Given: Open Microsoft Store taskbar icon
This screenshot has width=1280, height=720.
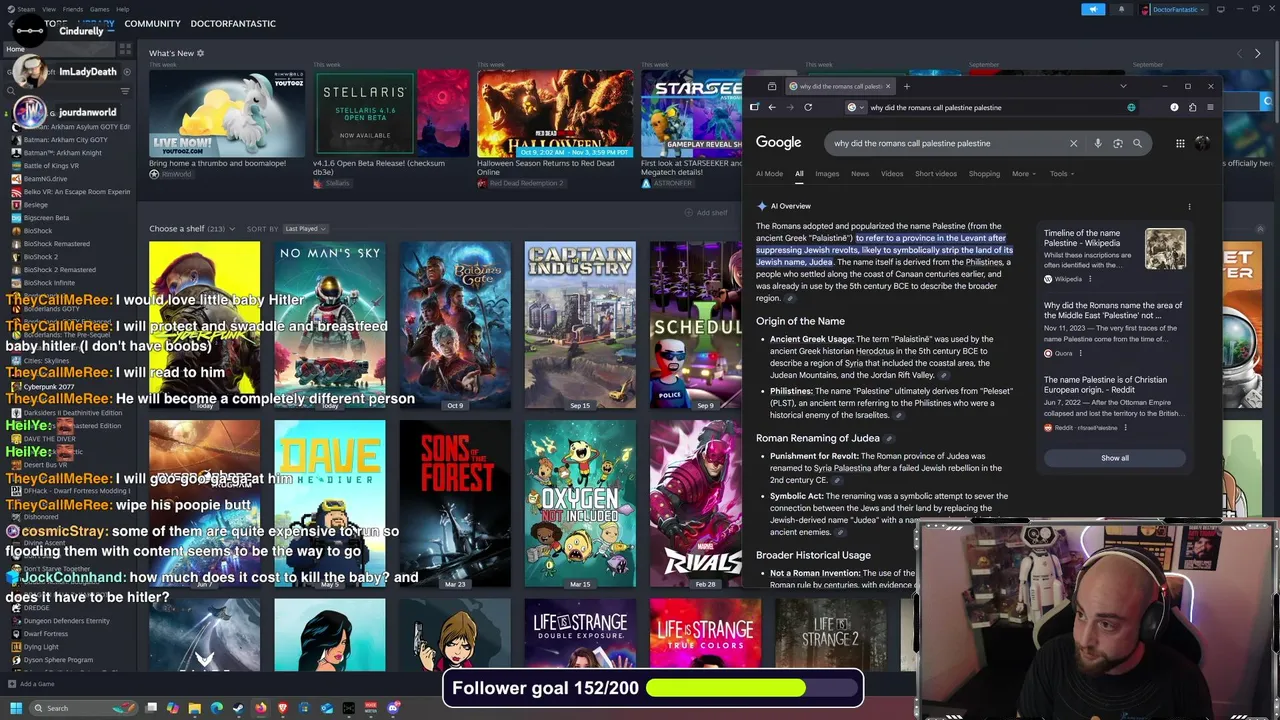Looking at the screenshot, I should 304,708.
